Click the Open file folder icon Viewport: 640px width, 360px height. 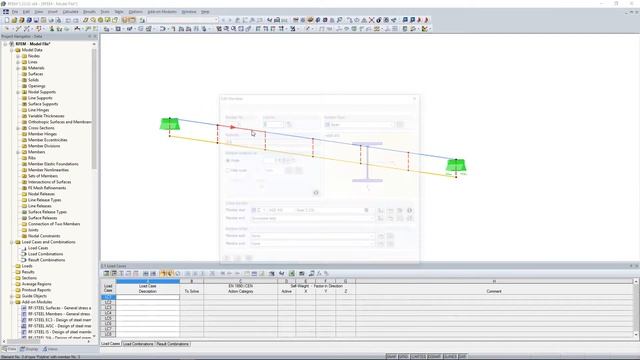pos(14,20)
